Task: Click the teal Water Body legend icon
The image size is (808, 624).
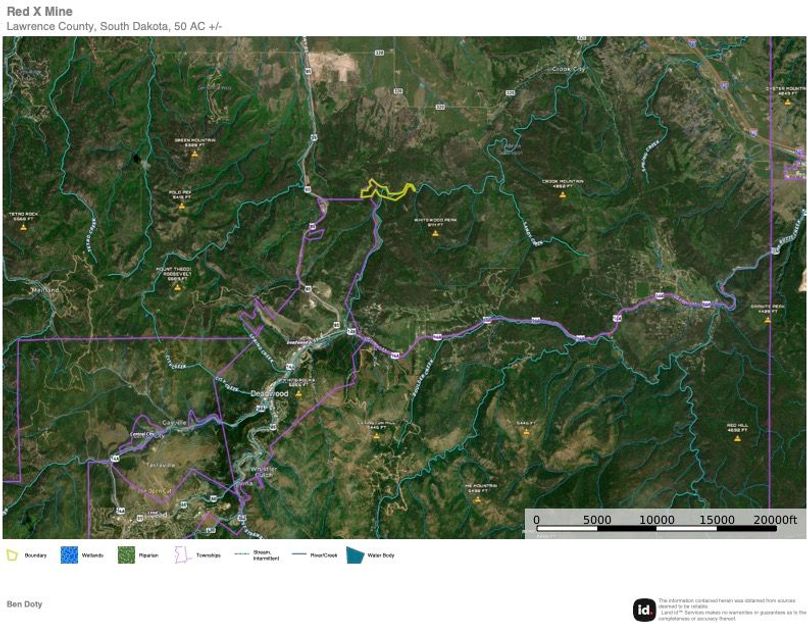Action: 355,555
